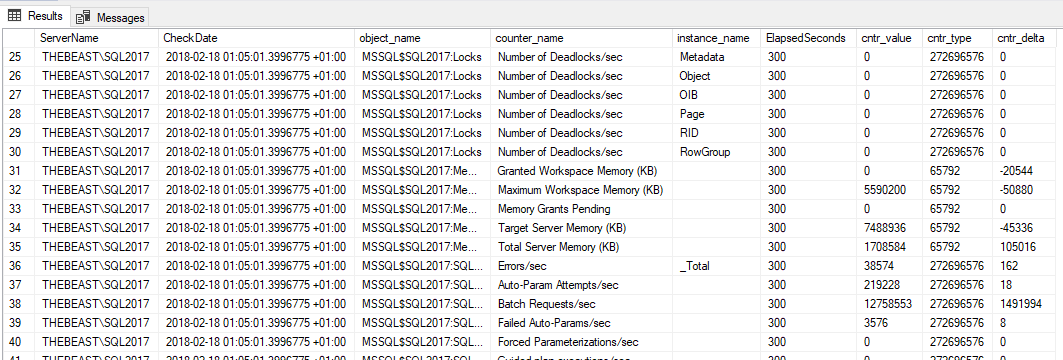Viewport: 1063px width, 360px height.
Task: Select row header number 28
Action: coord(17,114)
